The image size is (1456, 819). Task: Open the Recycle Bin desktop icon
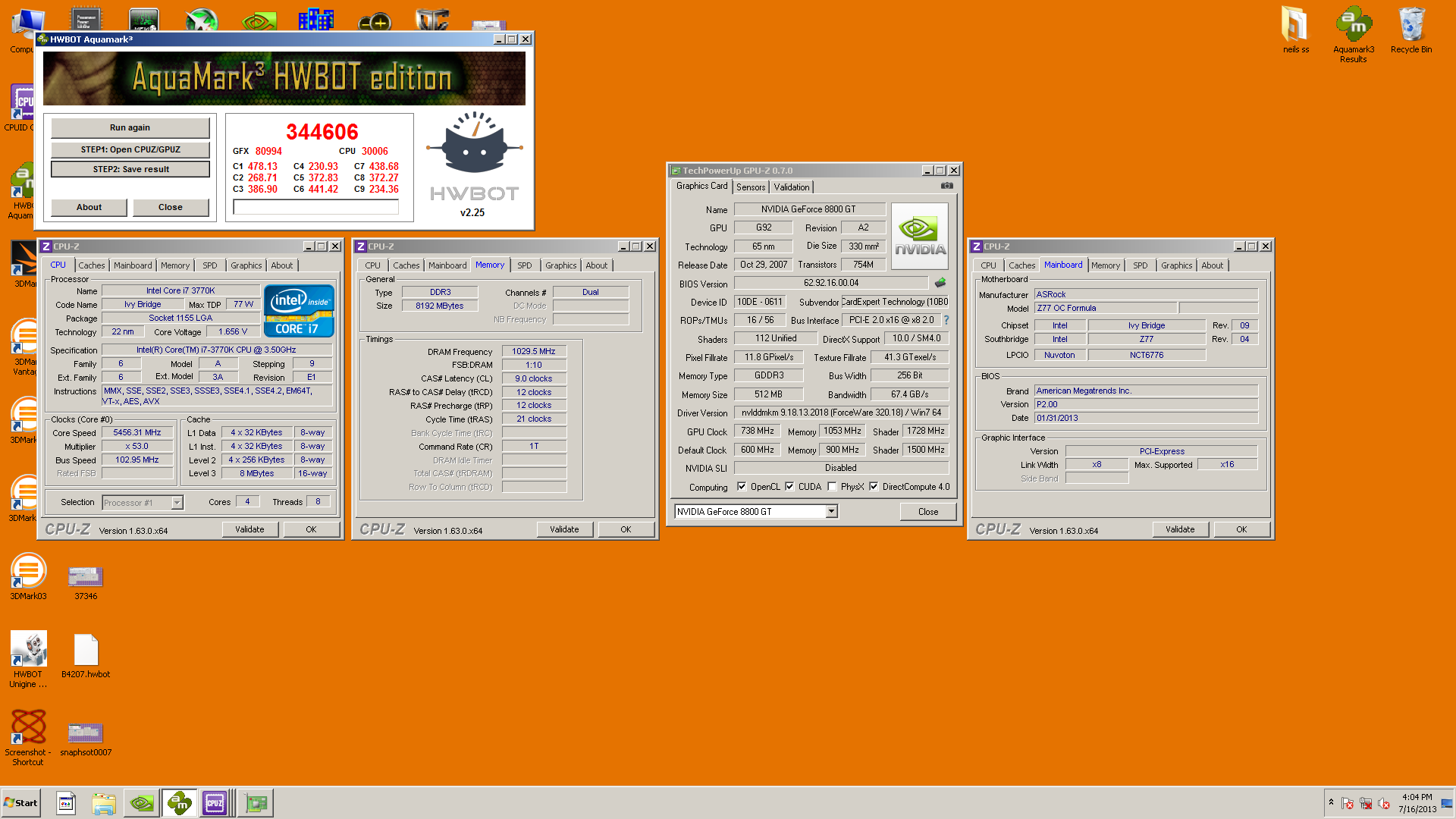tap(1411, 30)
